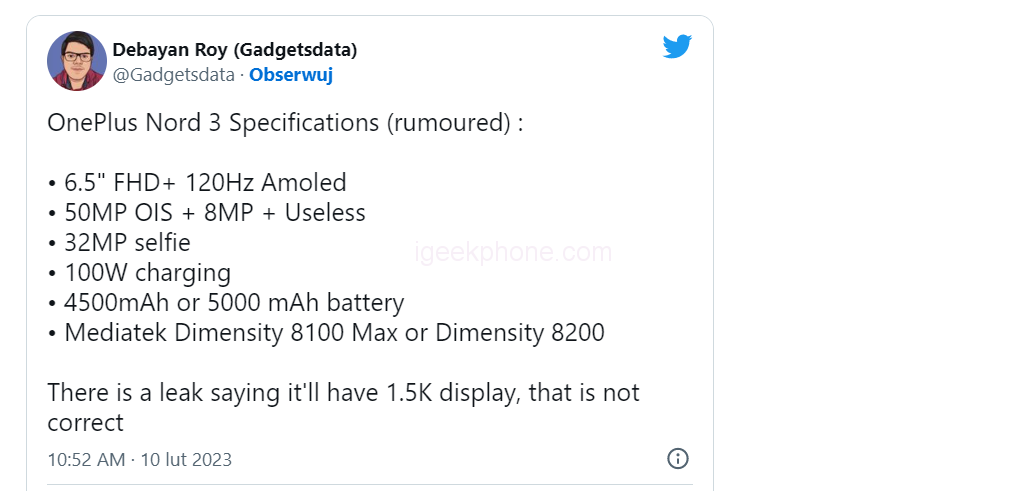The height and width of the screenshot is (491, 1012).
Task: Click the 100W charging bullet
Action: click(146, 273)
